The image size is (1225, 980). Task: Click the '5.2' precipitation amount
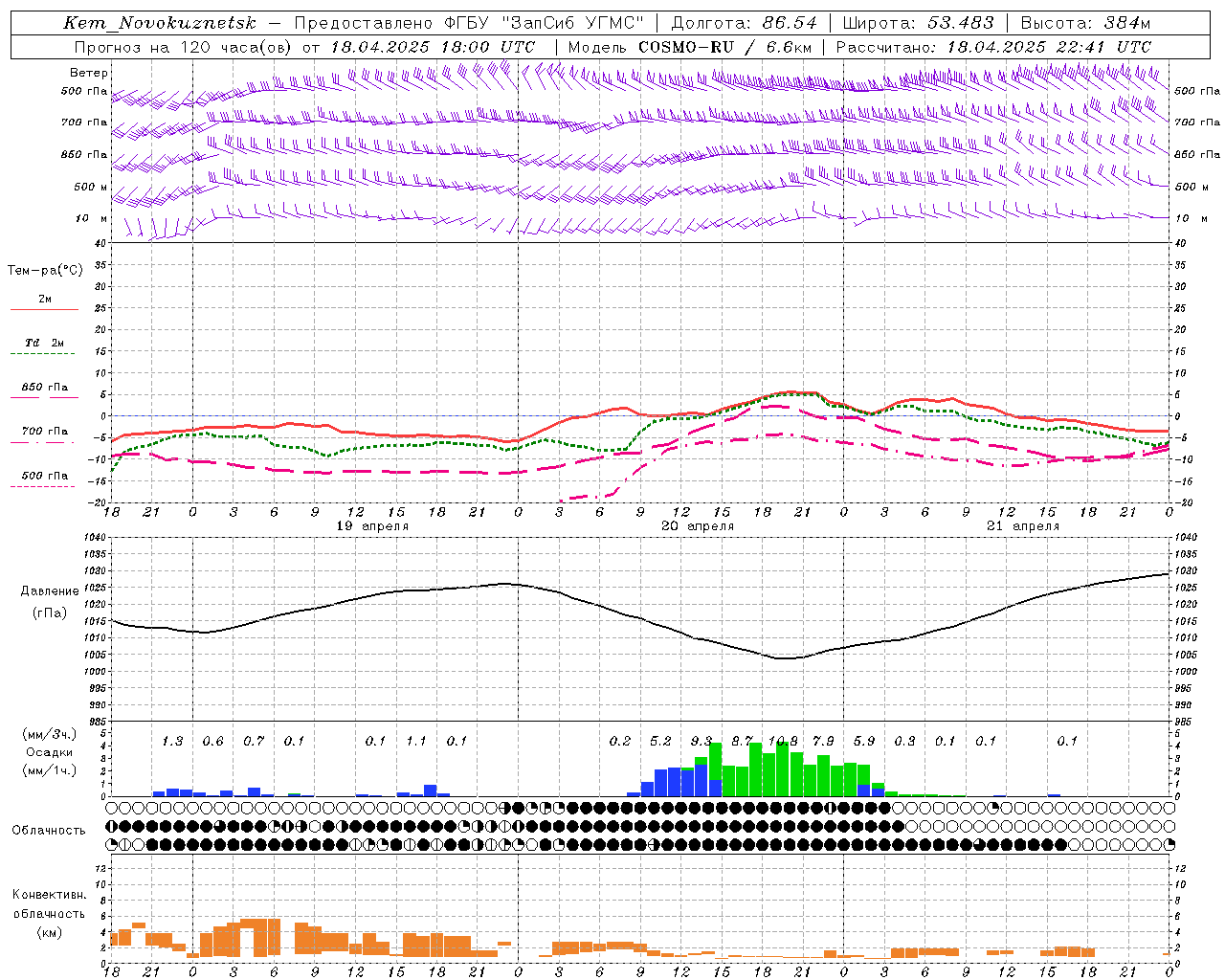pyautogui.click(x=660, y=742)
